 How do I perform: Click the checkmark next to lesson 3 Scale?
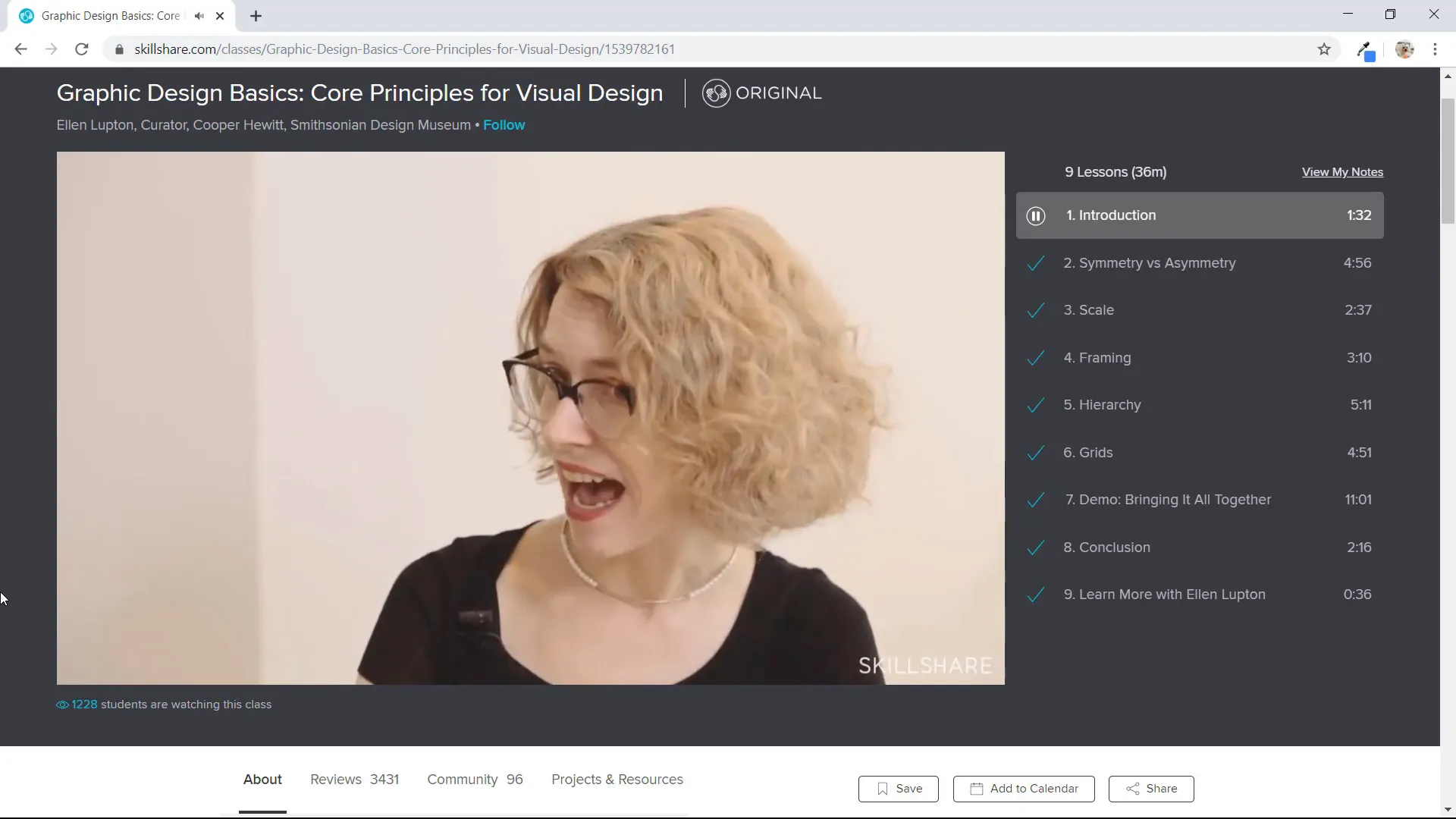click(1036, 310)
